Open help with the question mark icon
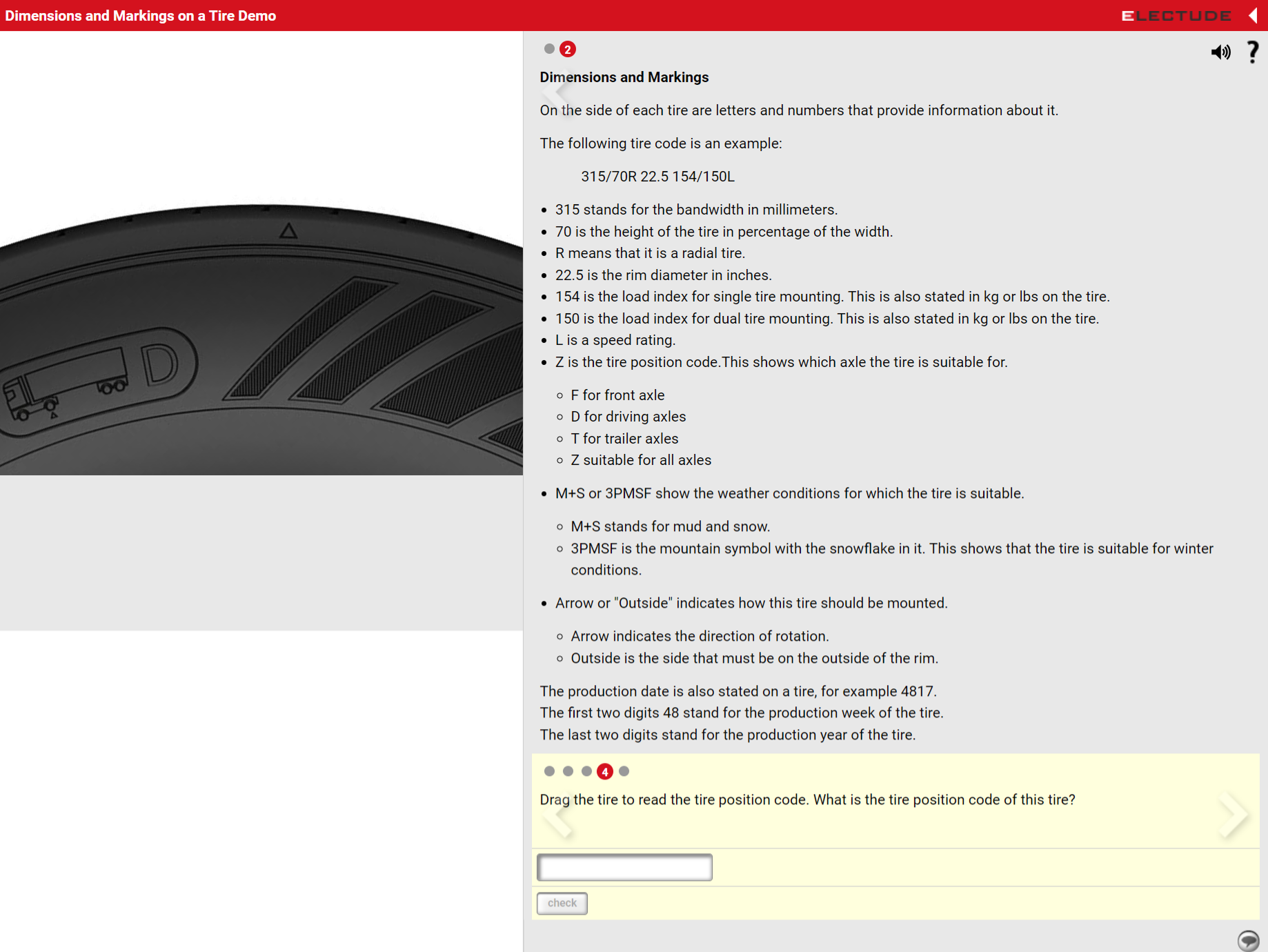 click(1252, 52)
